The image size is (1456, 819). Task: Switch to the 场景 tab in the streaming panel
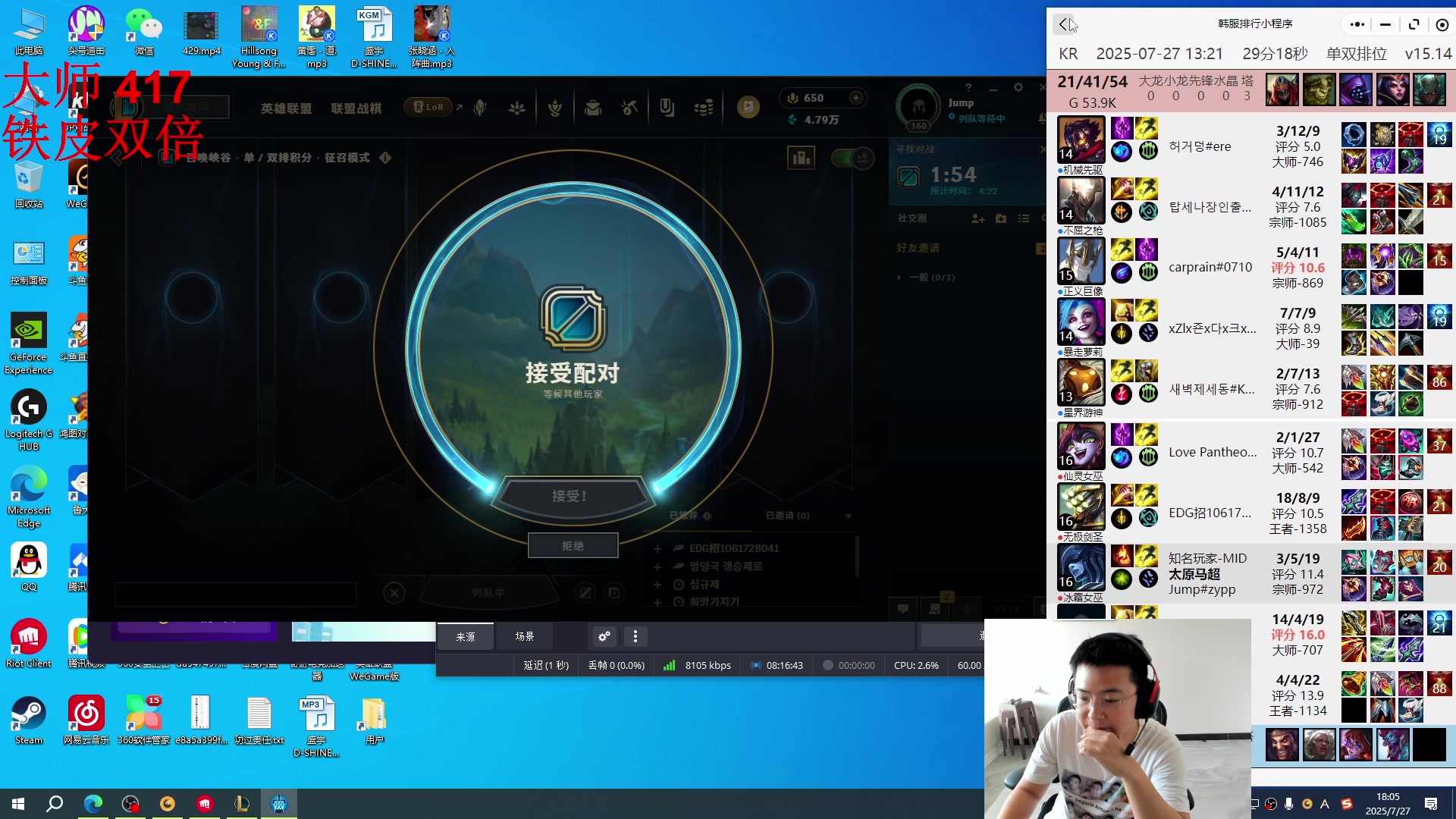pos(525,637)
